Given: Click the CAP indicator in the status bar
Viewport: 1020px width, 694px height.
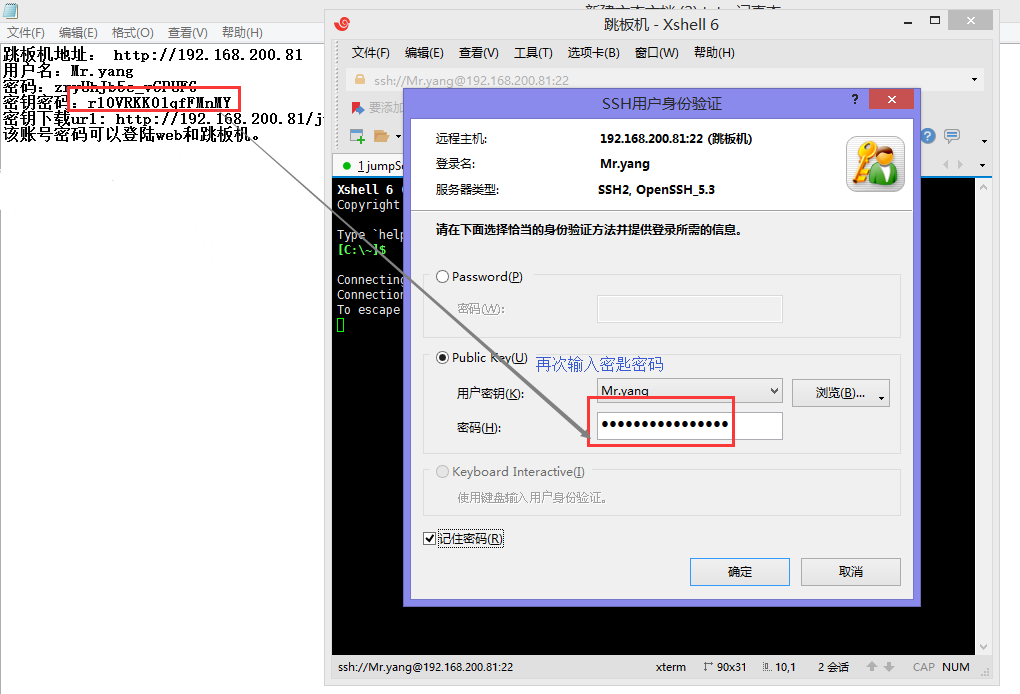Looking at the screenshot, I should (x=924, y=667).
